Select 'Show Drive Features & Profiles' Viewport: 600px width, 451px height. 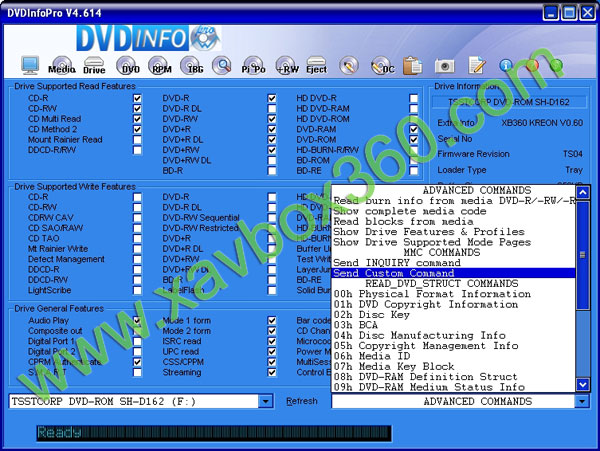point(453,232)
